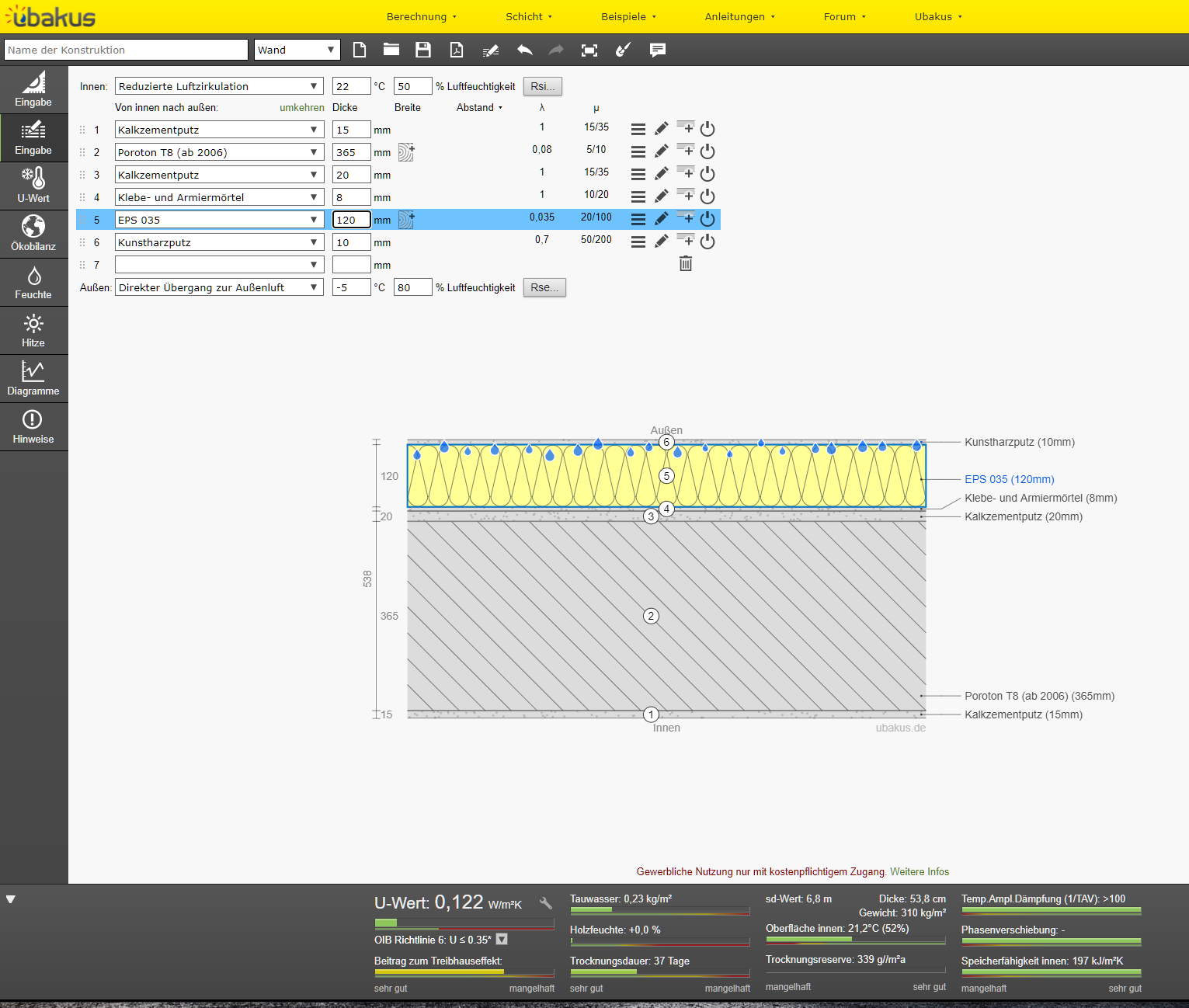Open Diagramme sidebar panel
This screenshot has width=1189, height=1008.
[33, 379]
